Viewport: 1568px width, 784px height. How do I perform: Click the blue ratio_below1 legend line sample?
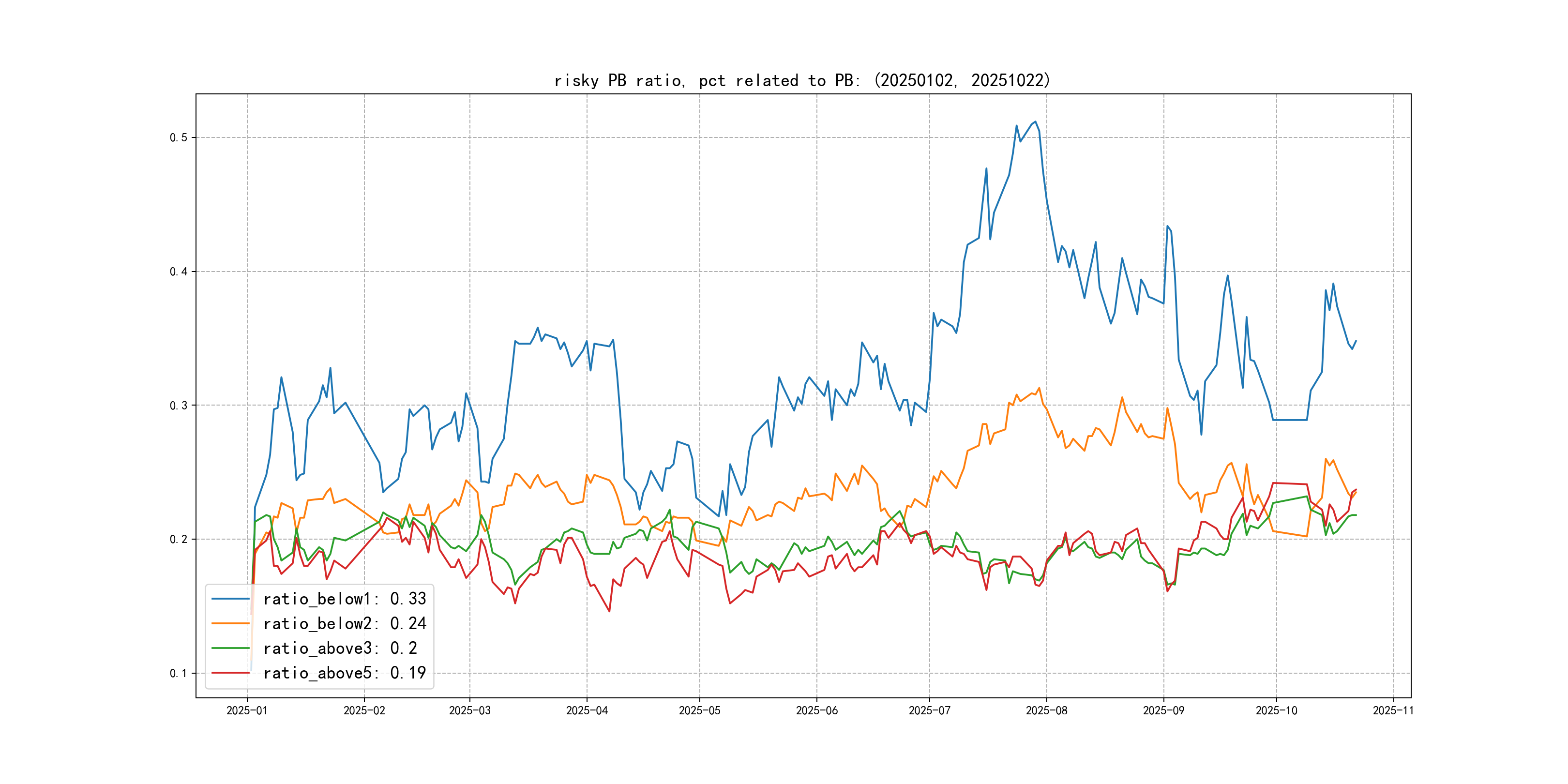point(230,599)
